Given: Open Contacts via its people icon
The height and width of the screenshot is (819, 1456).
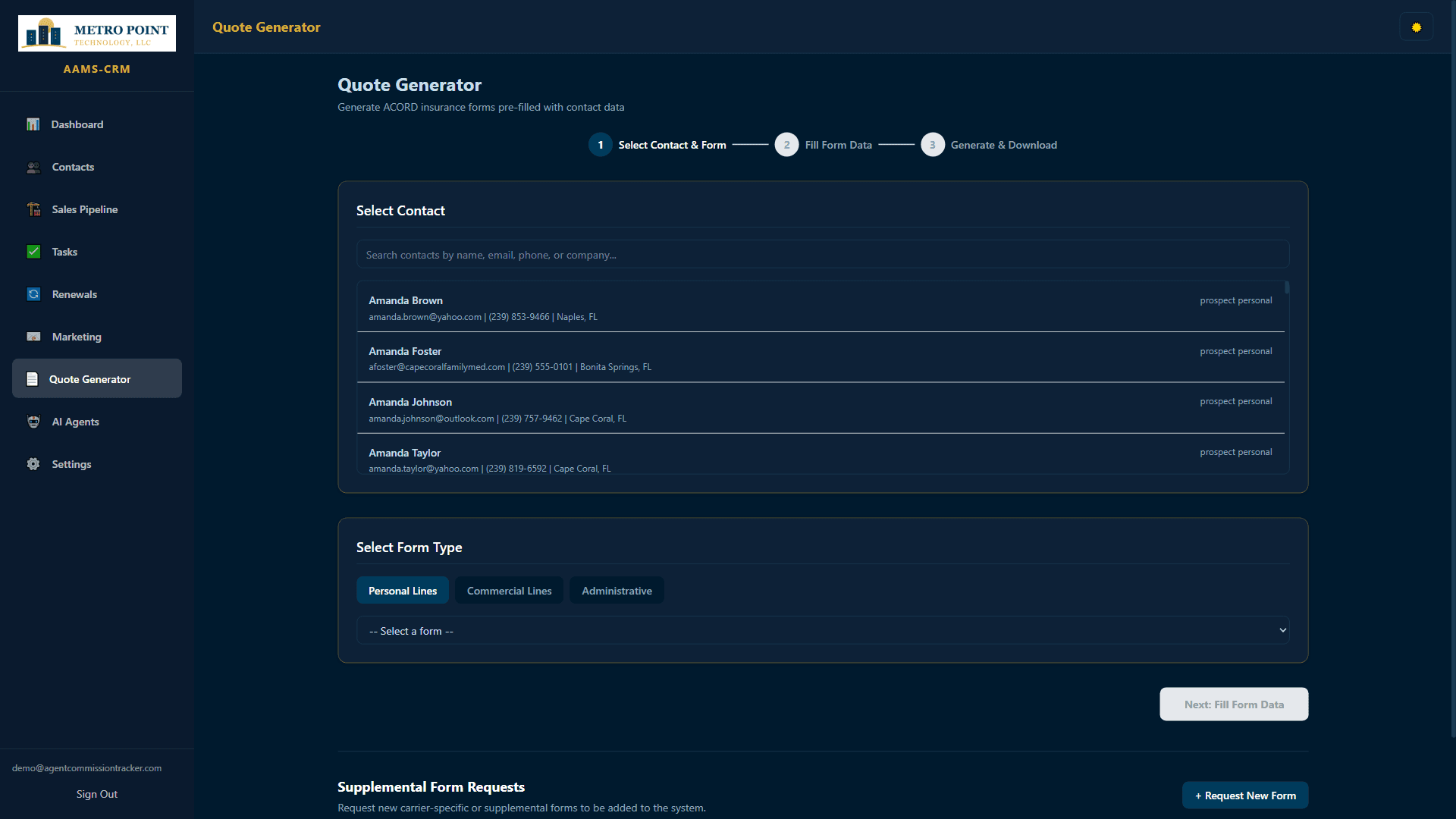Looking at the screenshot, I should [x=33, y=167].
